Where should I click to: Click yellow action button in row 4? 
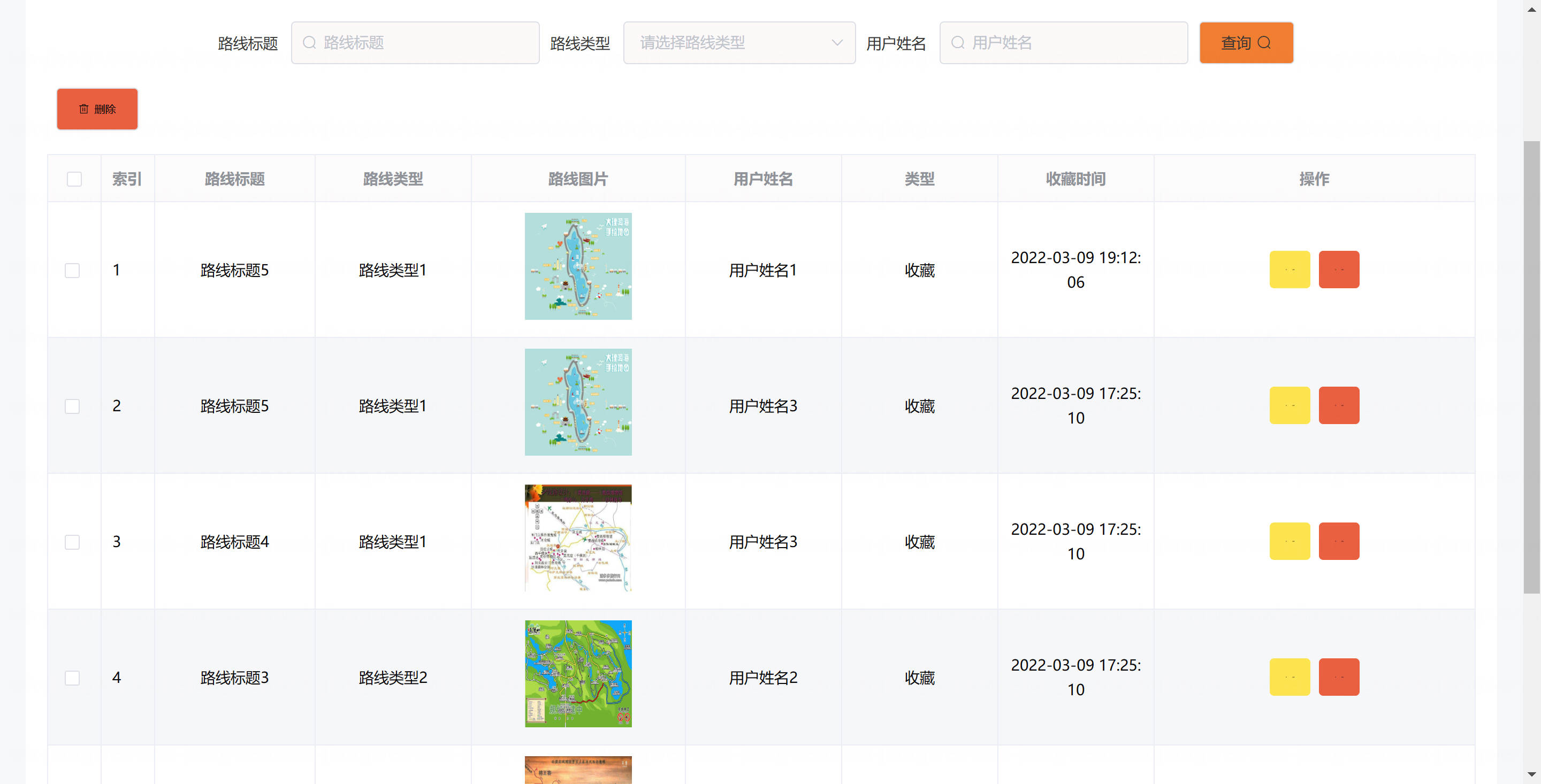click(1290, 677)
